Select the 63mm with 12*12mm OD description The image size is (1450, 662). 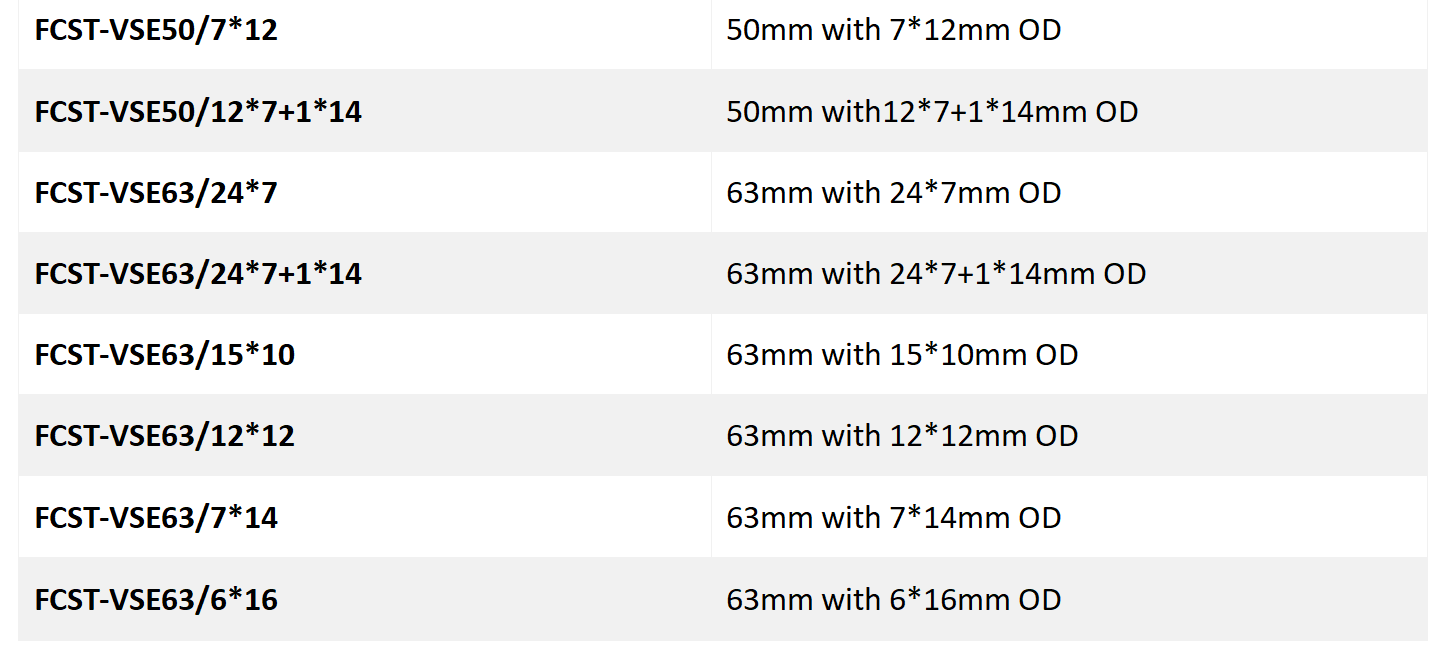click(902, 436)
